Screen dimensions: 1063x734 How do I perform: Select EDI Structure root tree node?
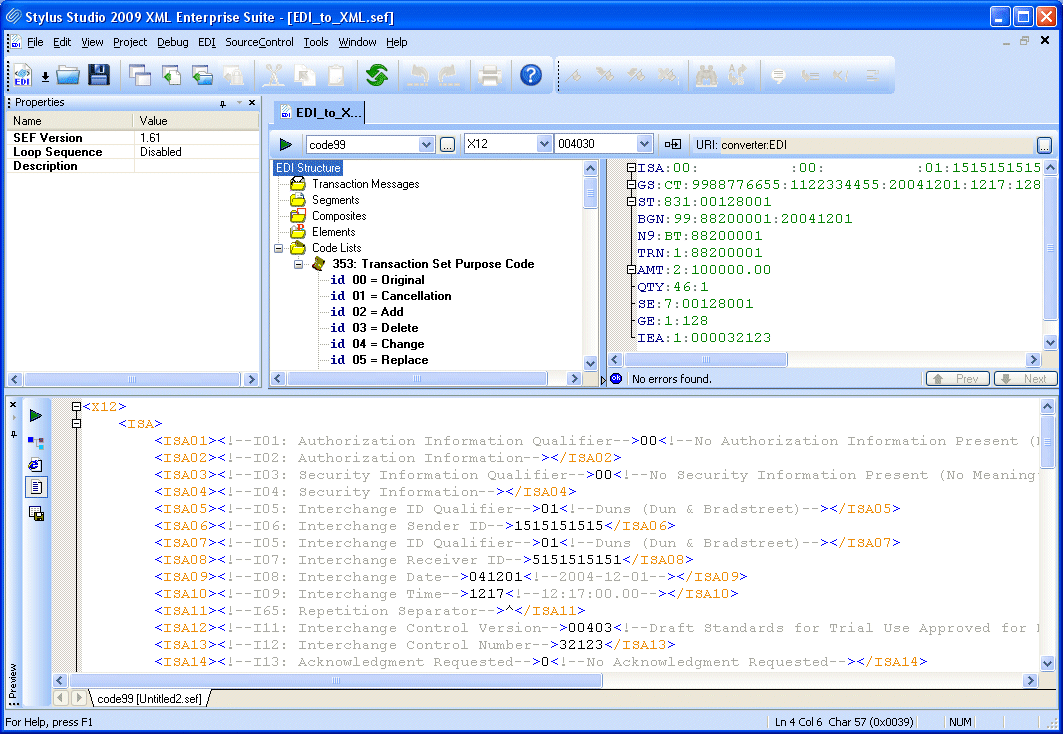click(308, 167)
